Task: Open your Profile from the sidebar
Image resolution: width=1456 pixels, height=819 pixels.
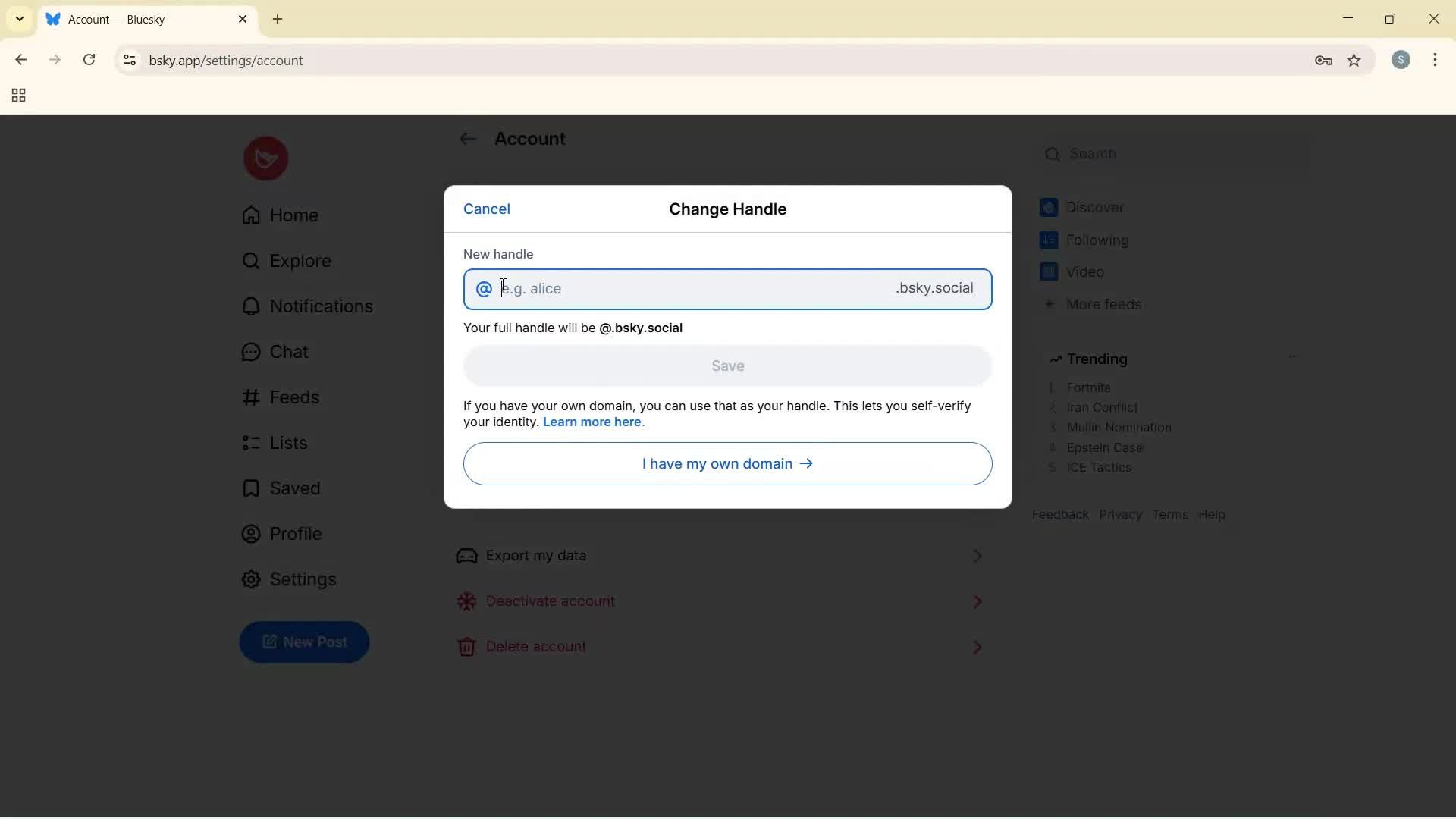Action: [x=296, y=533]
